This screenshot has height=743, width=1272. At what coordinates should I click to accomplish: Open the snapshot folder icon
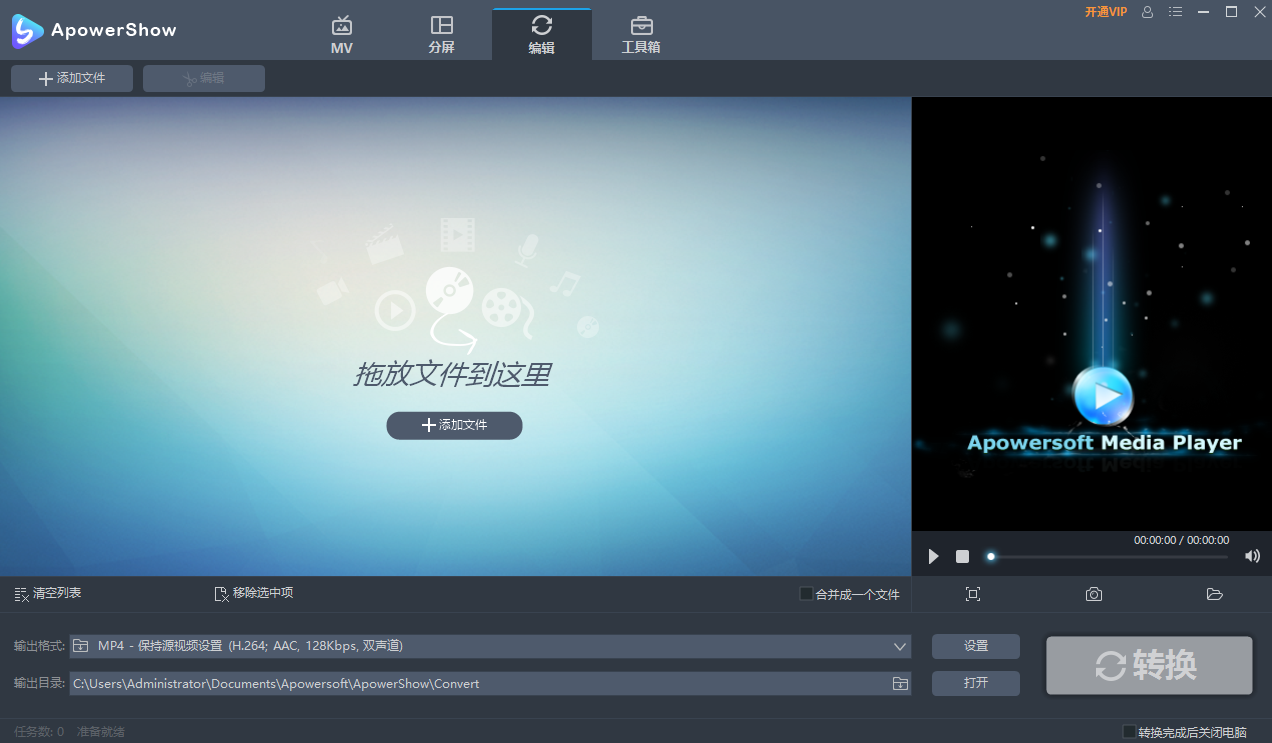[1214, 593]
